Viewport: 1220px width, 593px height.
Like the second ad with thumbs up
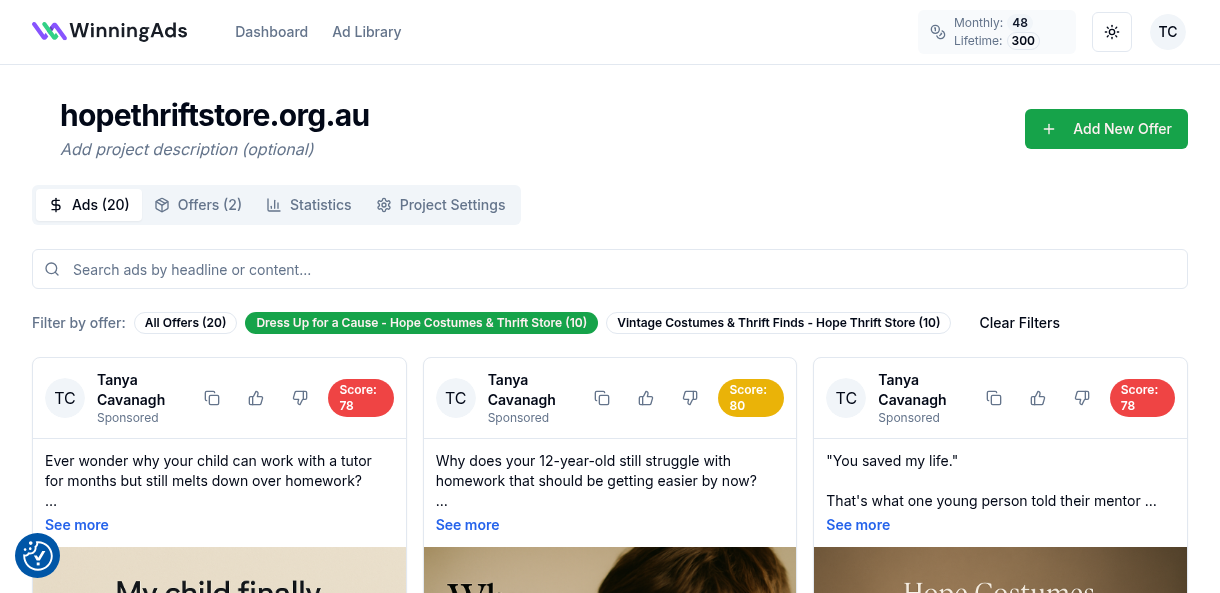(x=646, y=398)
